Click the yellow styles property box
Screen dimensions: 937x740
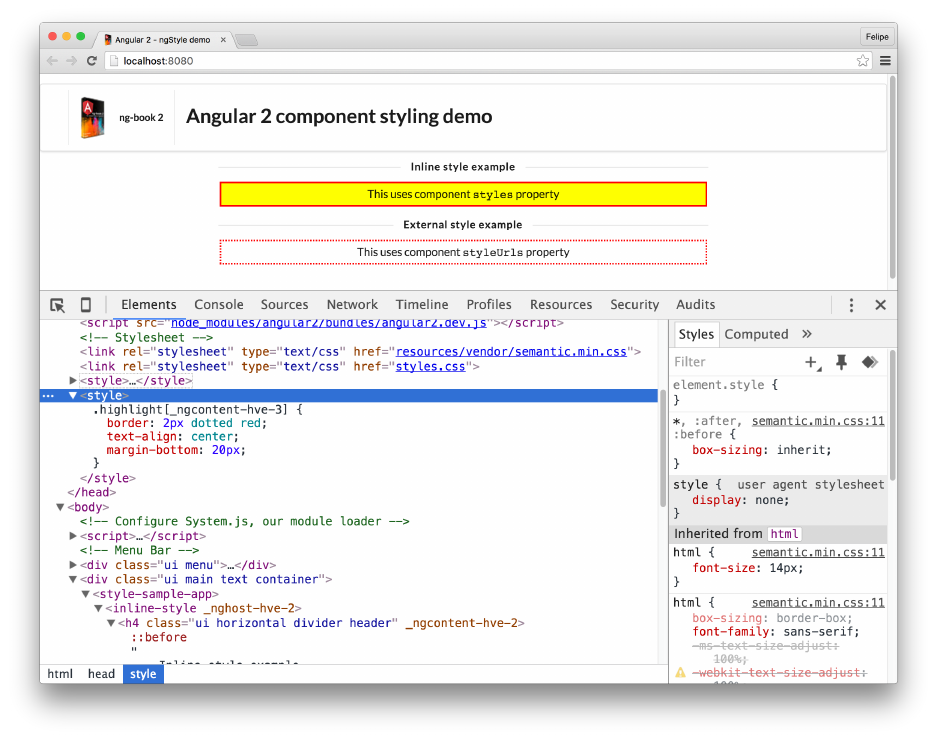pos(463,194)
